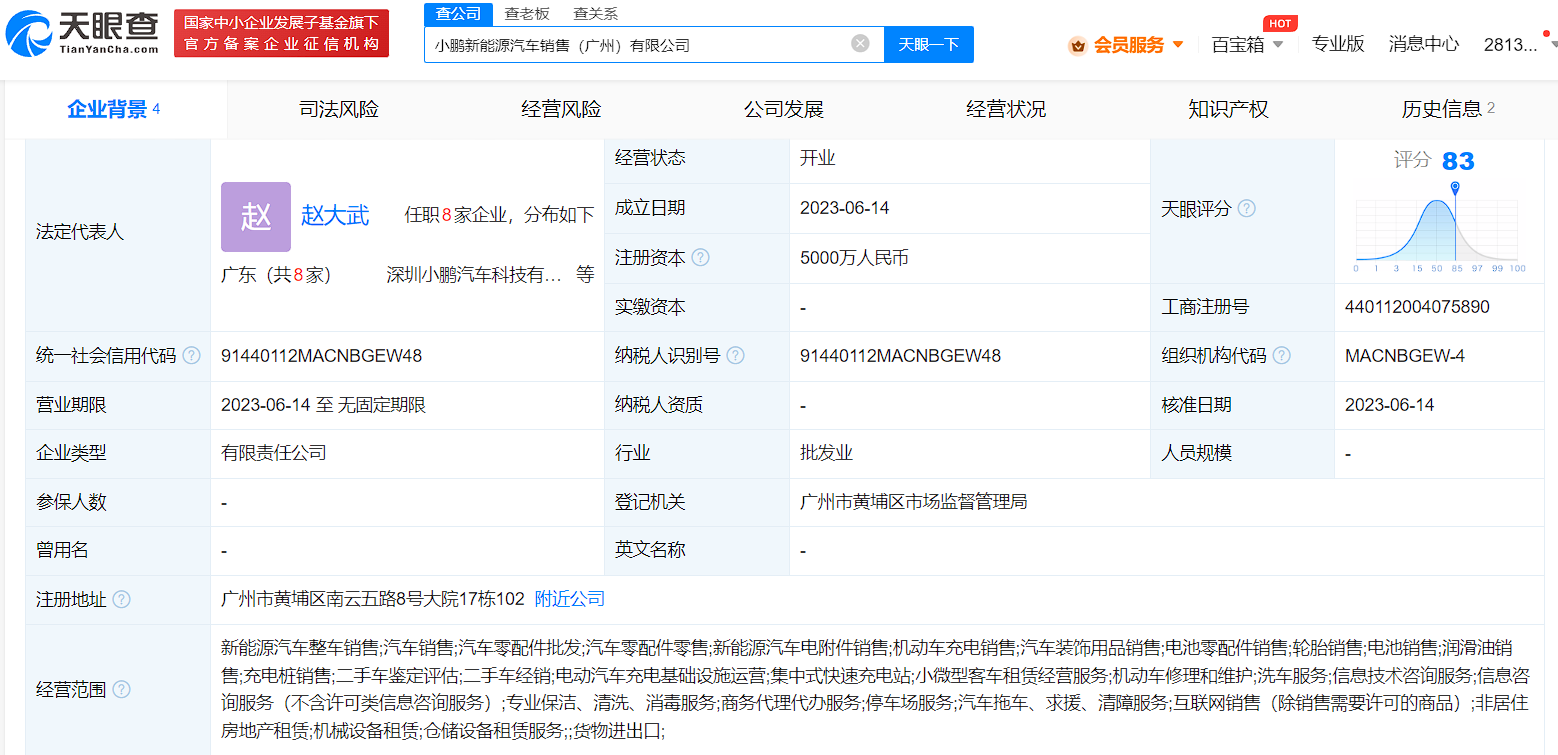Click the help icon next to 注册地址
Screen dimensions: 1558x755
pos(121,600)
